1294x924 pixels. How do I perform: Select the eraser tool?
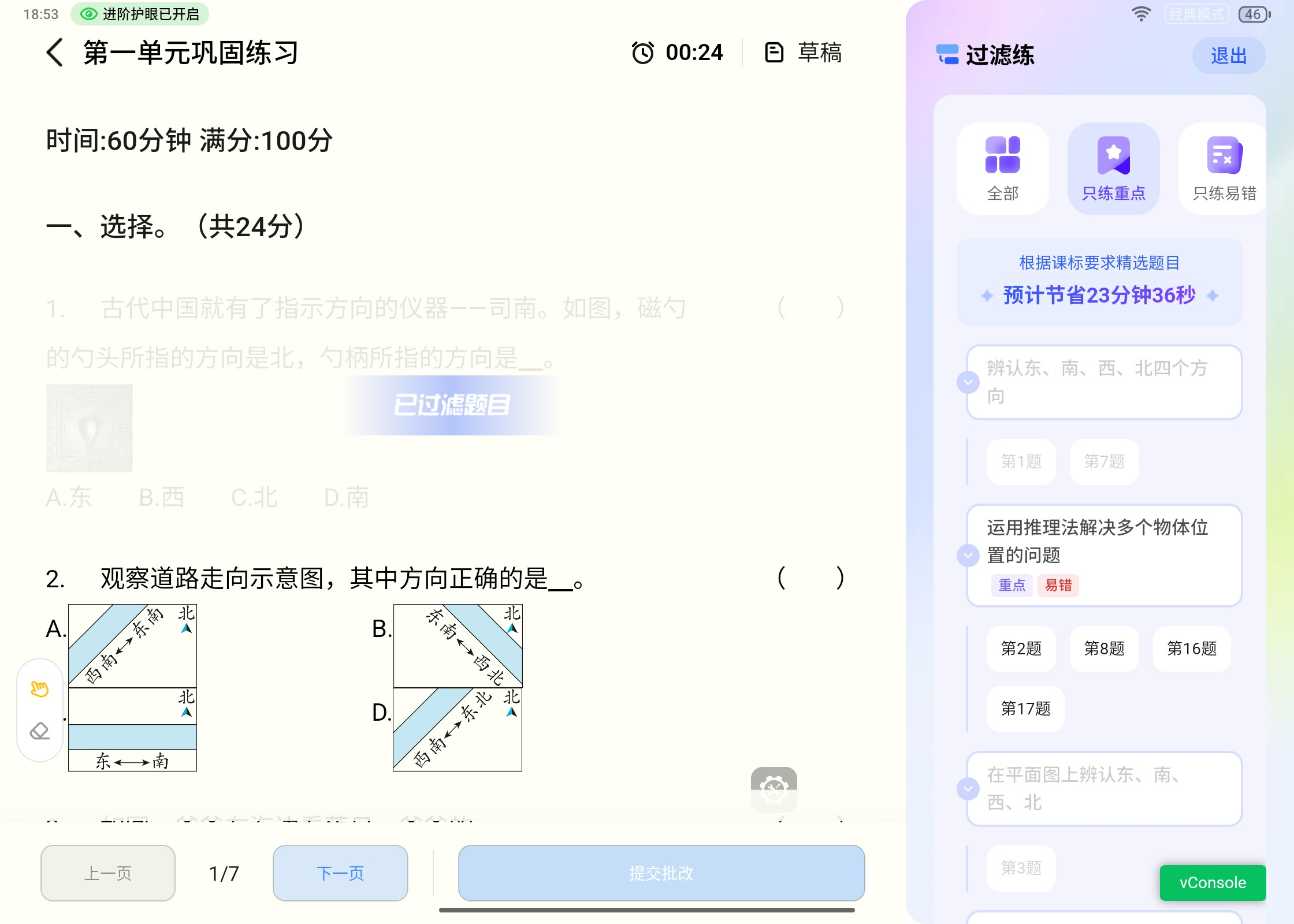(40, 731)
